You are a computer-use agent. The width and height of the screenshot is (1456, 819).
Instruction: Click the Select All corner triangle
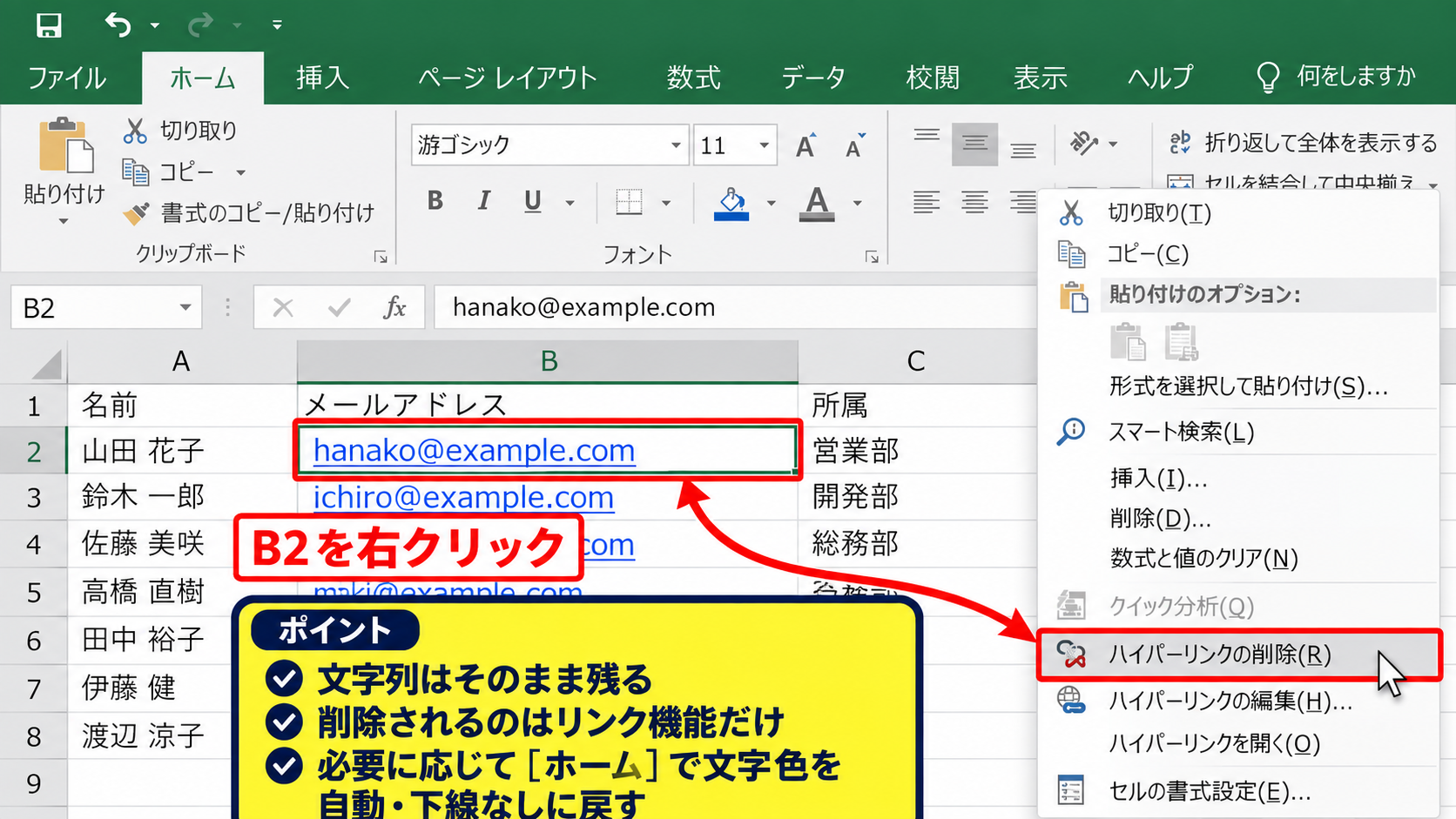point(48,364)
